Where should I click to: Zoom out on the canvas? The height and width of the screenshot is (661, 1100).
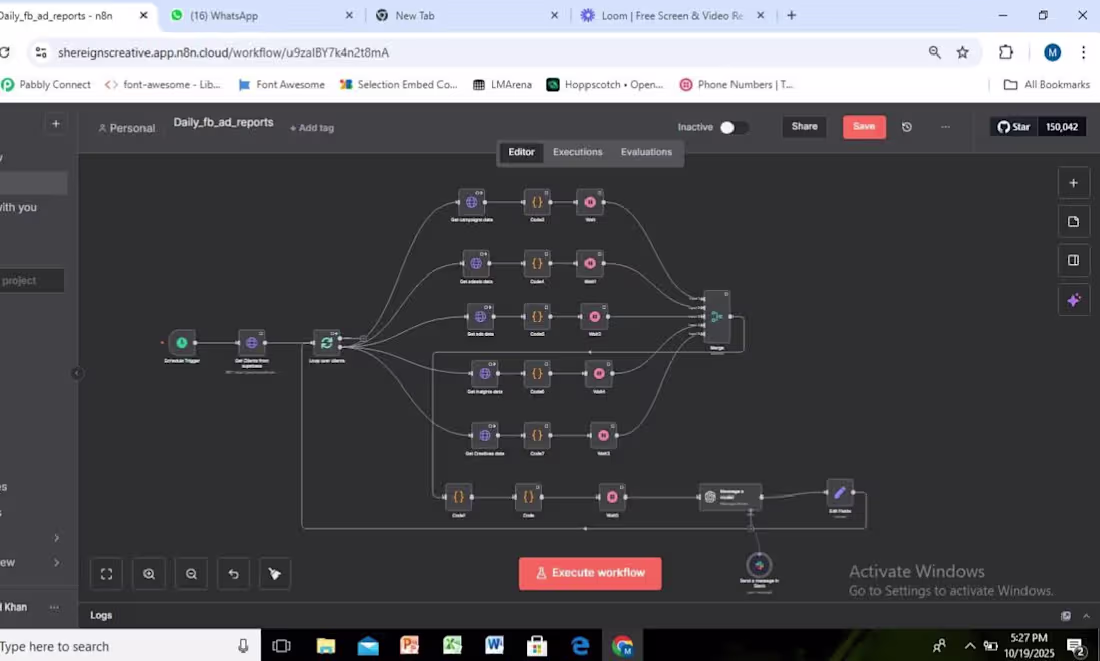click(x=191, y=574)
